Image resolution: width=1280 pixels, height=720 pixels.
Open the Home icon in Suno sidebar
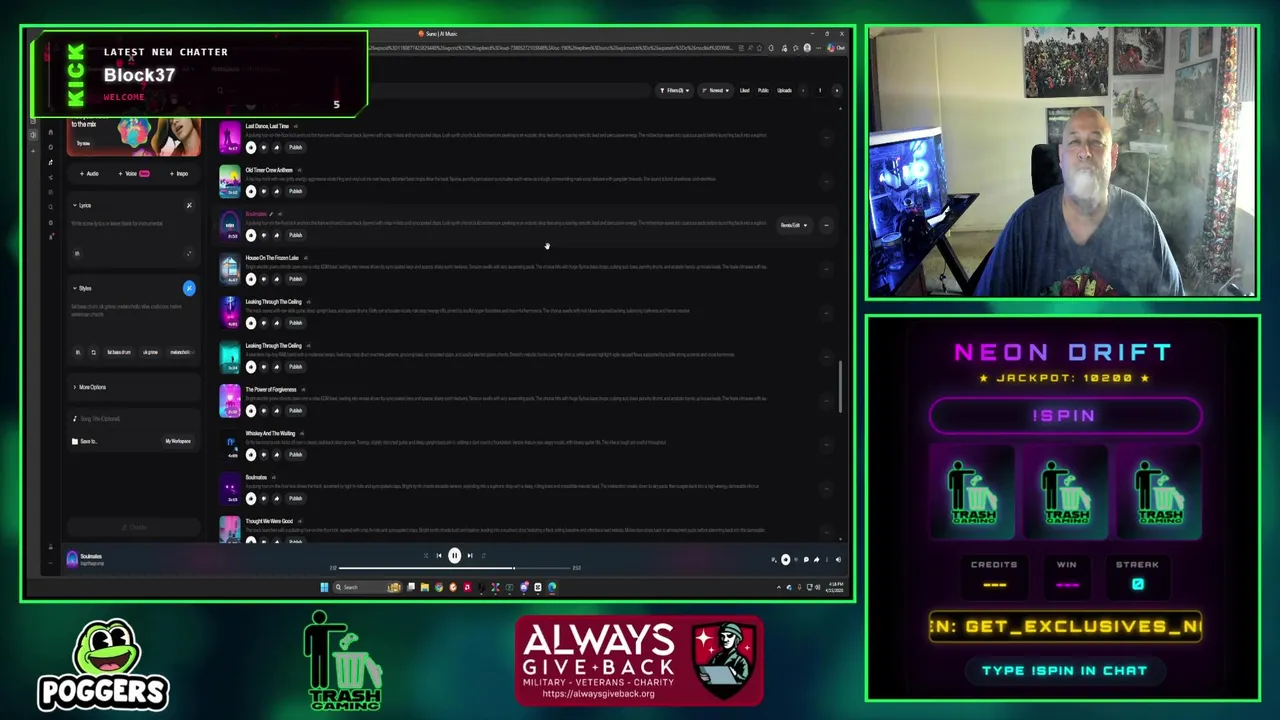[x=51, y=132]
